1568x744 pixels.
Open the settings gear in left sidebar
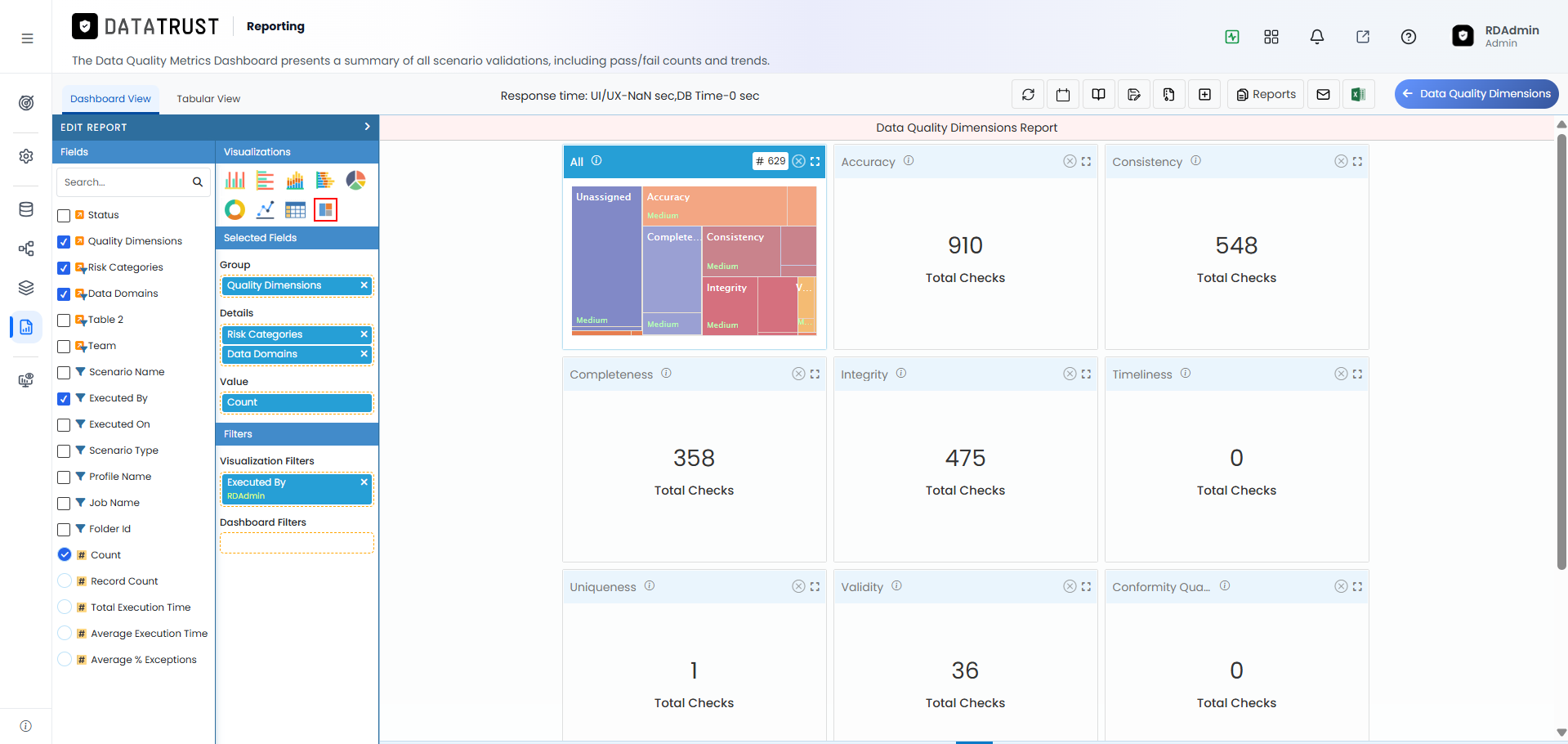(26, 156)
